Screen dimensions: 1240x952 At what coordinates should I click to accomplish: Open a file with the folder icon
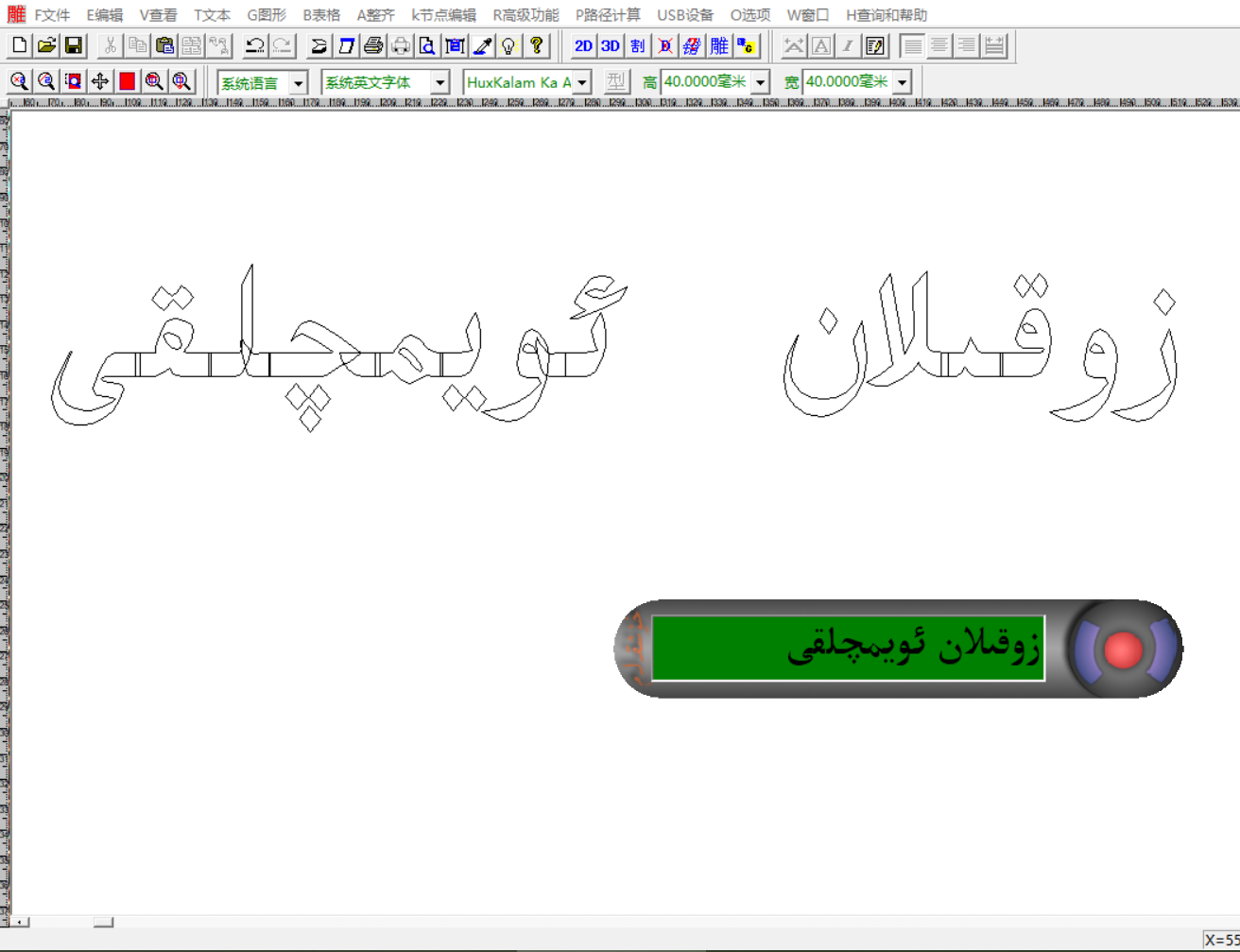point(46,45)
